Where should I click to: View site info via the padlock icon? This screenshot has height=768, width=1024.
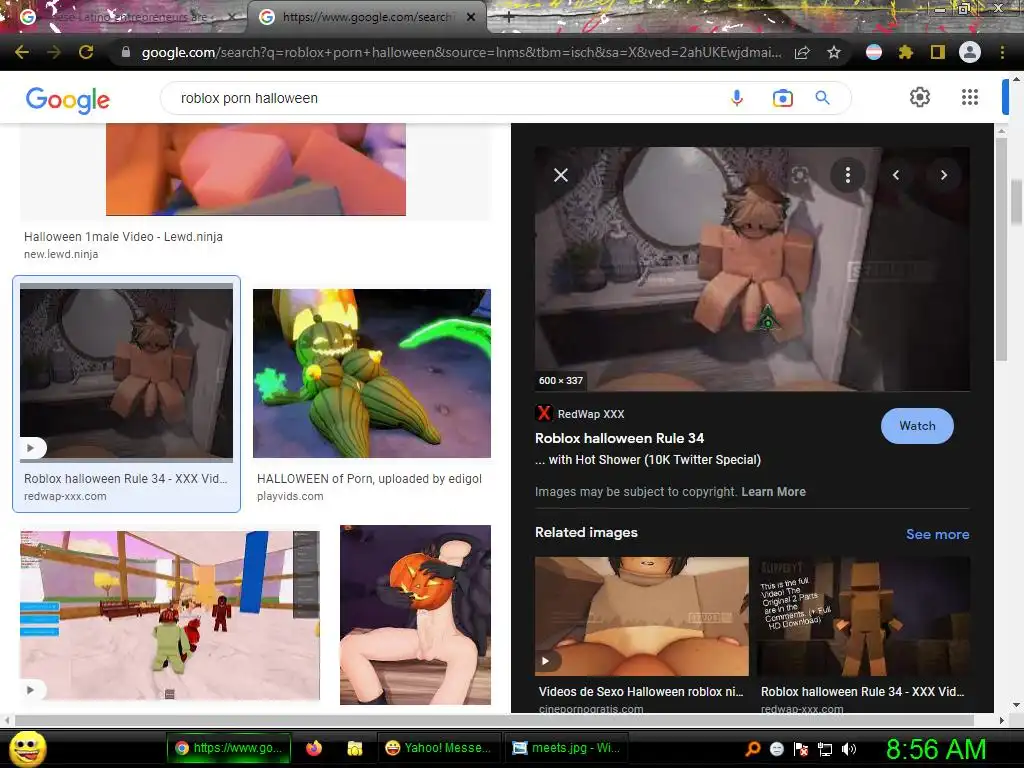(126, 52)
